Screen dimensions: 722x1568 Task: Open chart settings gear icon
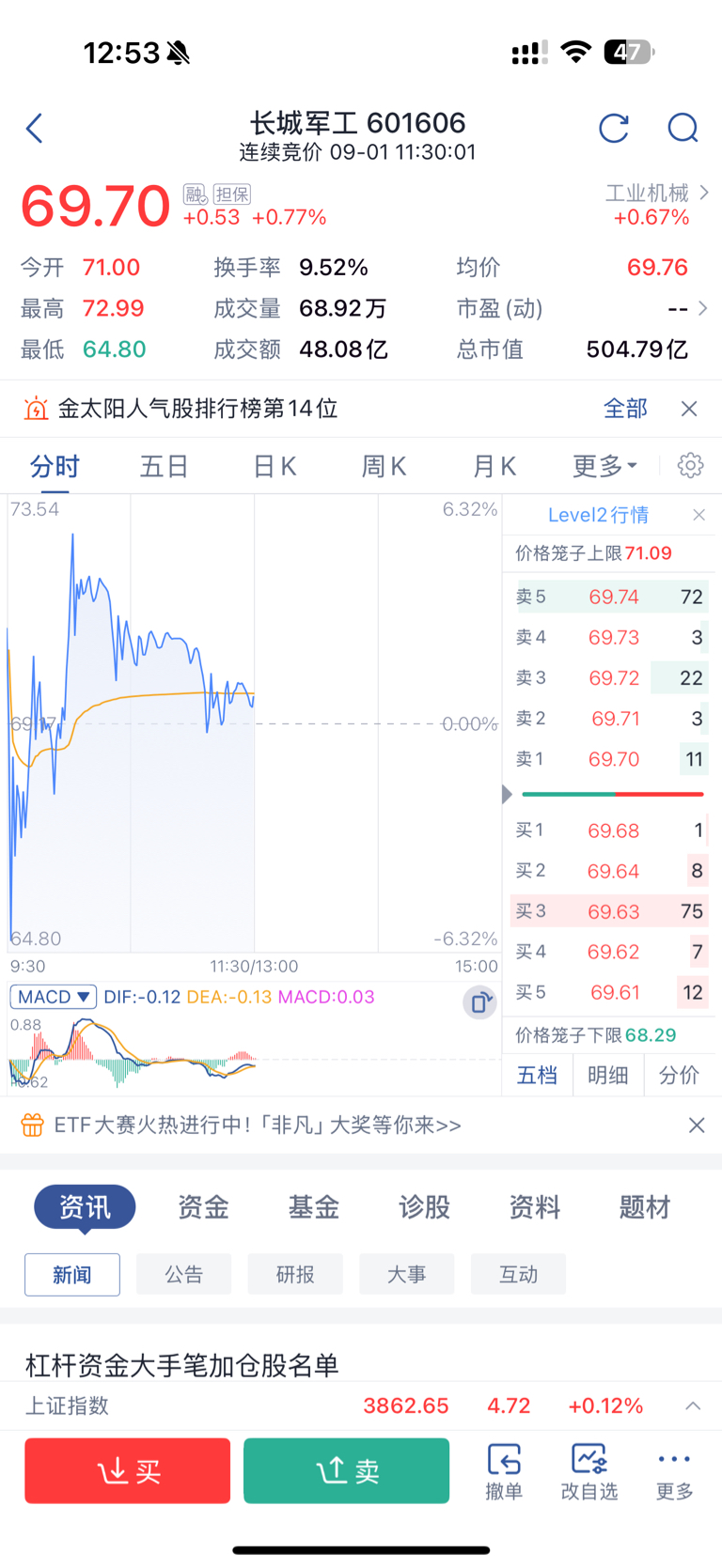pos(690,465)
